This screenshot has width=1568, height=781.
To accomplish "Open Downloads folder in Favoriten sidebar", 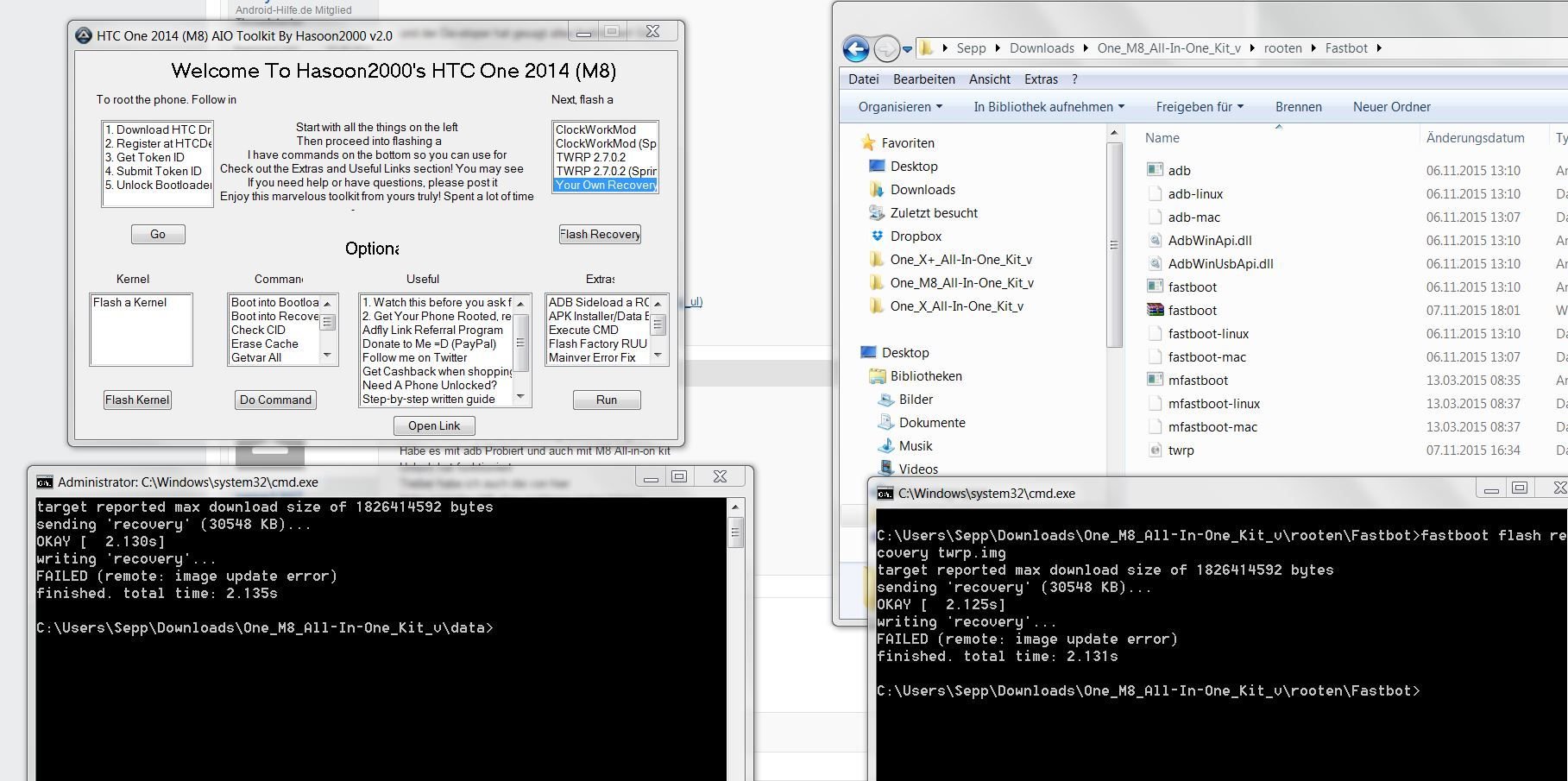I will pos(912,189).
